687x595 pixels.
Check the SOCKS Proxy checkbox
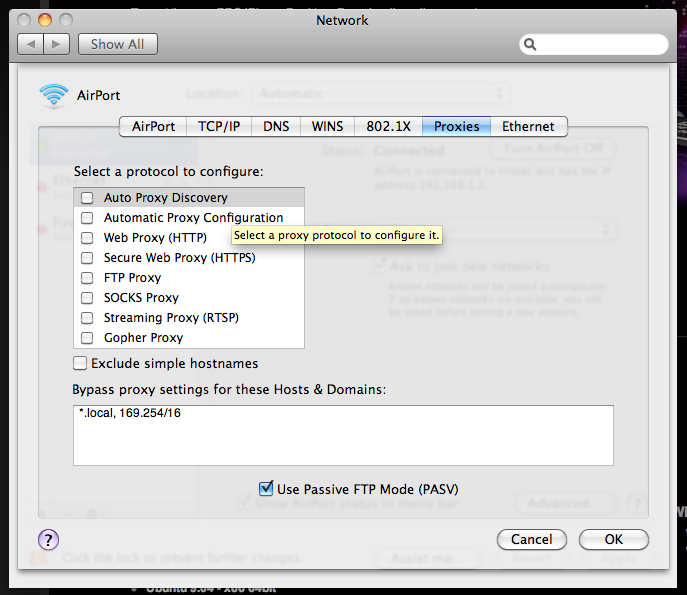[87, 298]
